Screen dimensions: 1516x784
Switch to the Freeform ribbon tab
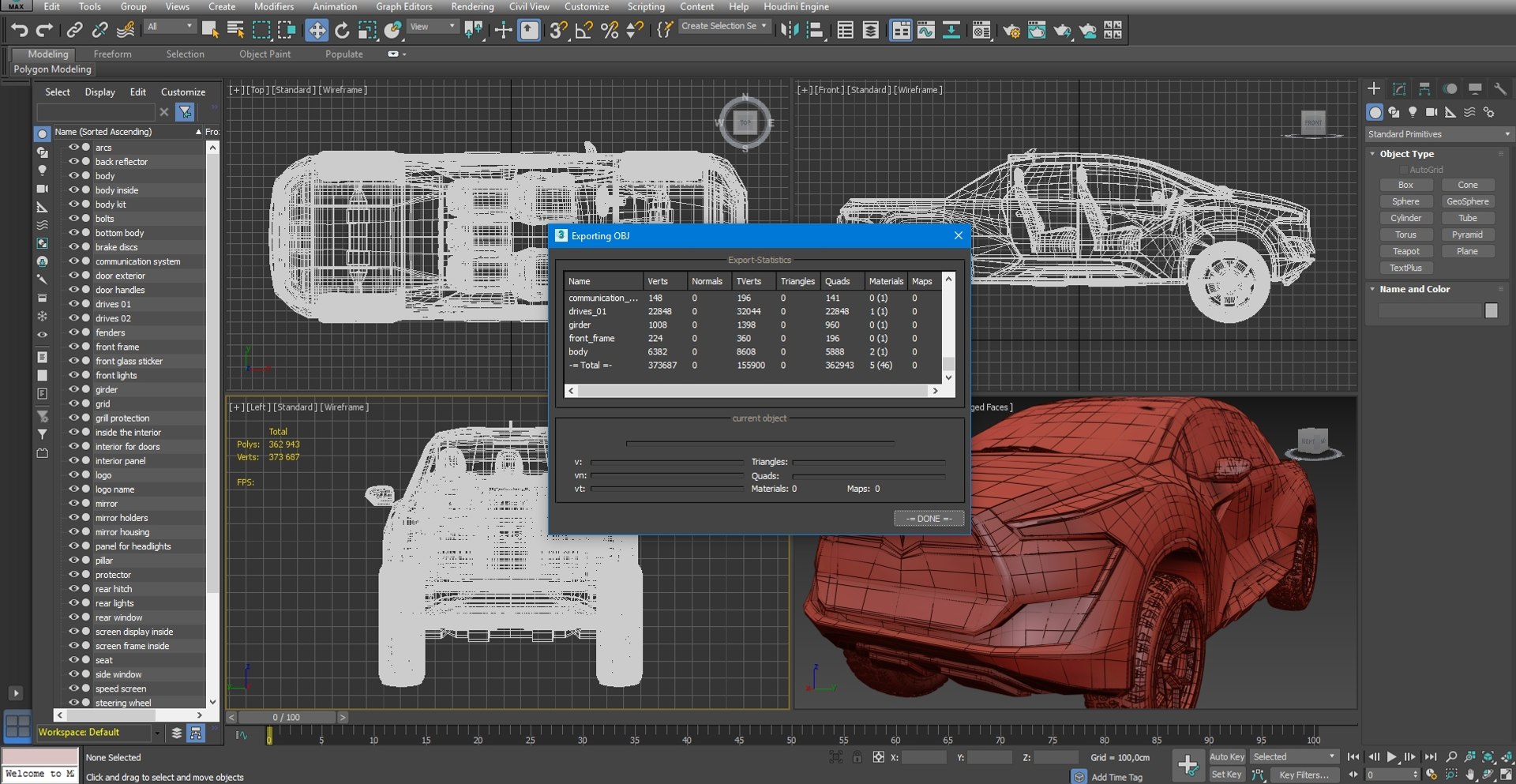point(113,54)
